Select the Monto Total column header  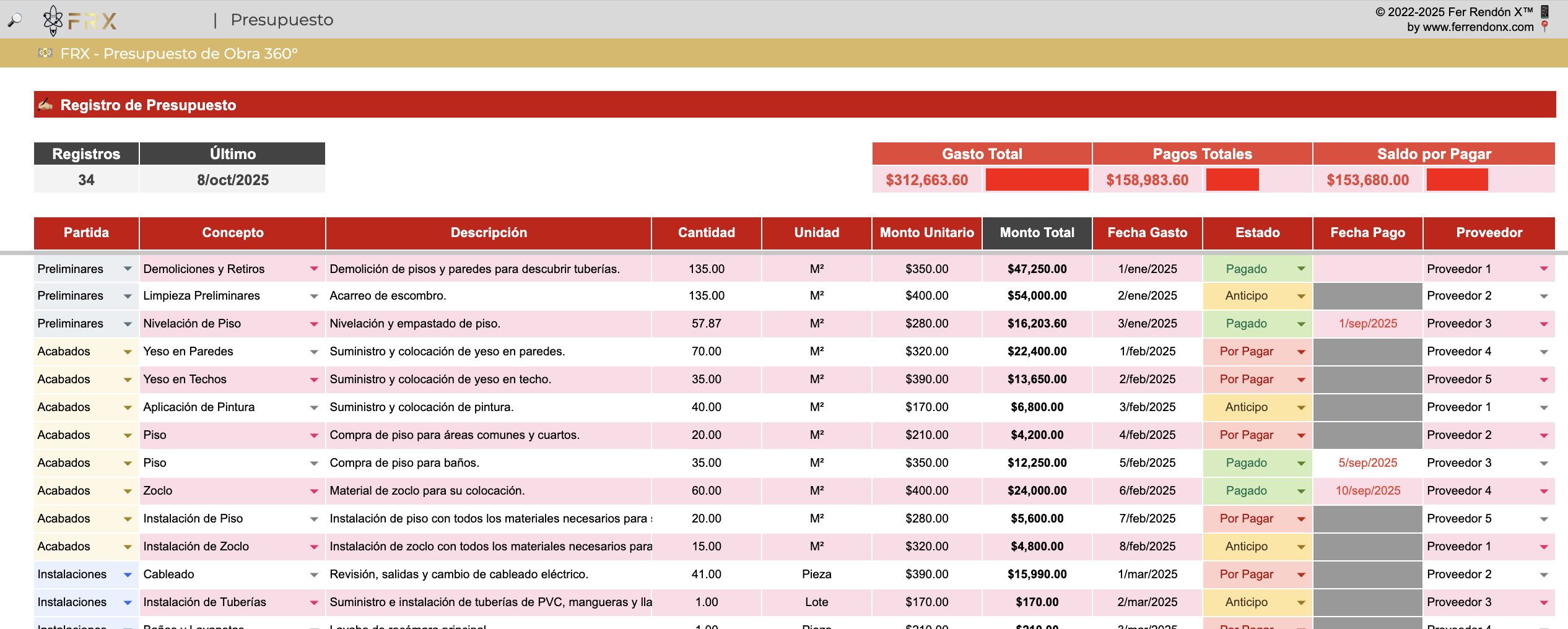(1037, 233)
